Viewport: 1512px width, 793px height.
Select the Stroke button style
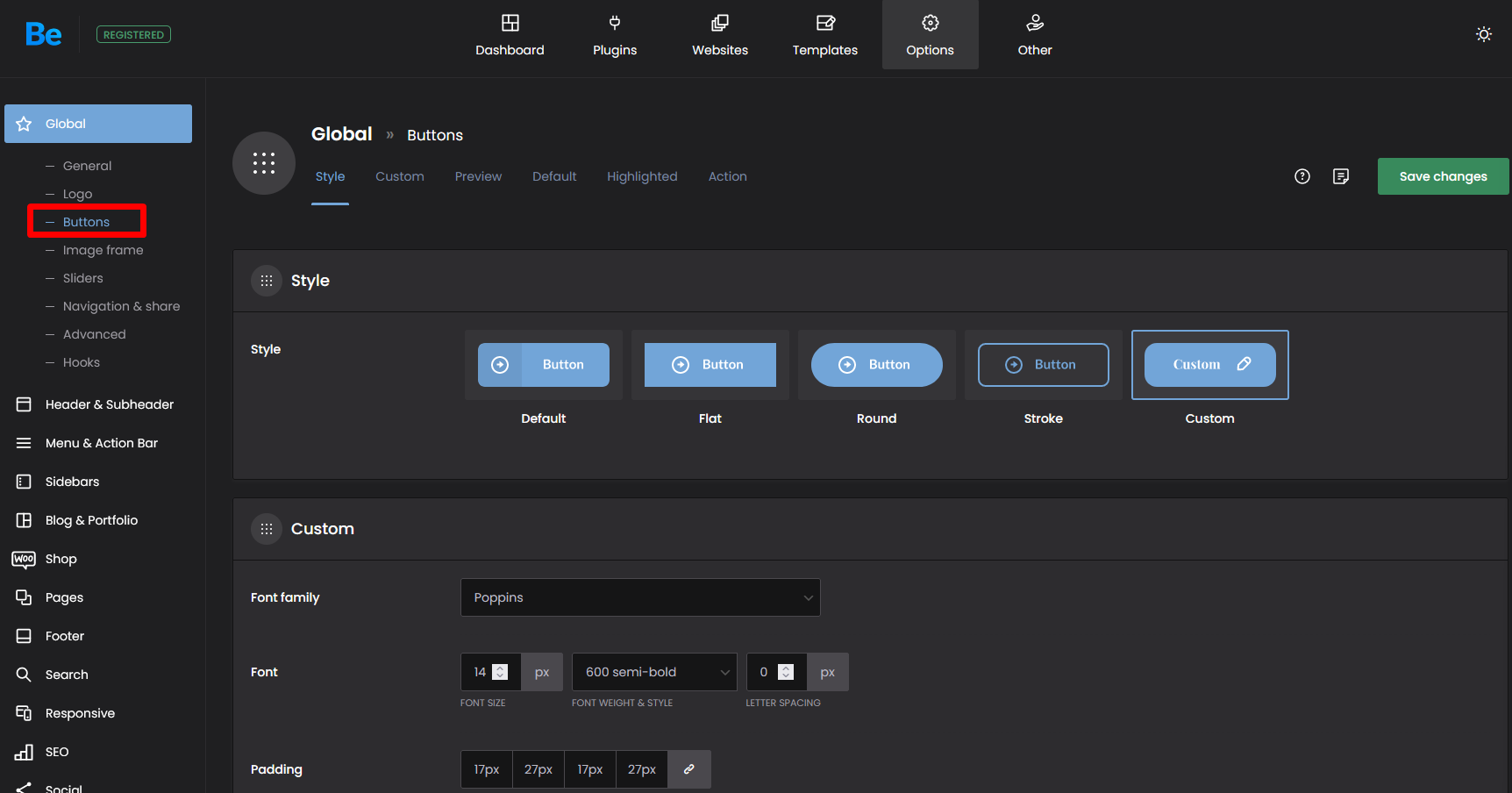pyautogui.click(x=1044, y=365)
